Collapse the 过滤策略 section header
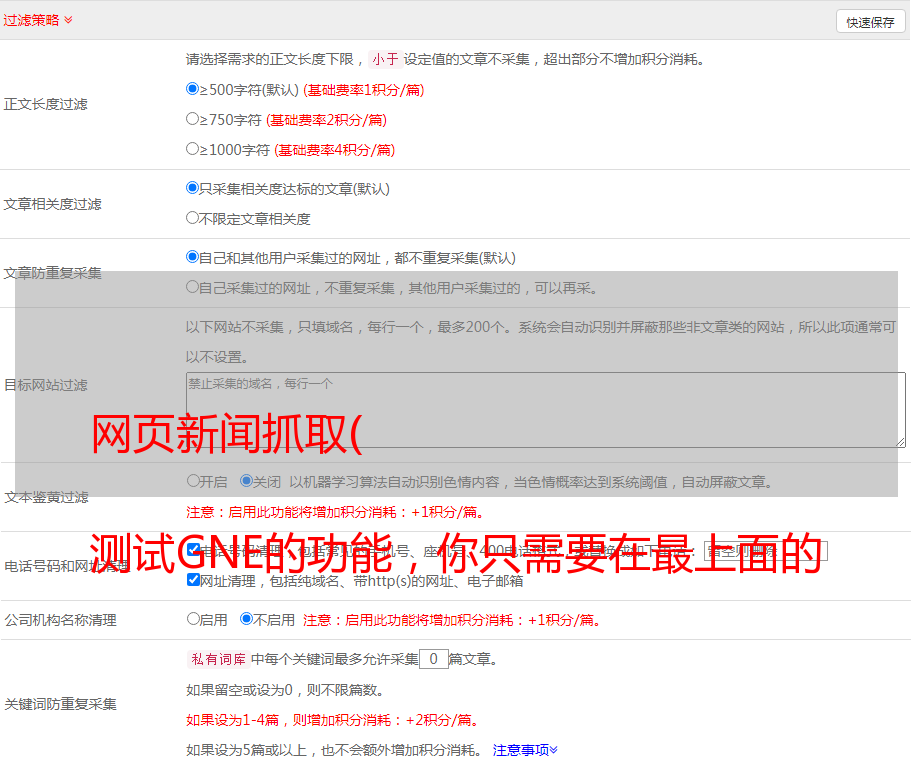The width and height of the screenshot is (912, 768). pyautogui.click(x=38, y=20)
